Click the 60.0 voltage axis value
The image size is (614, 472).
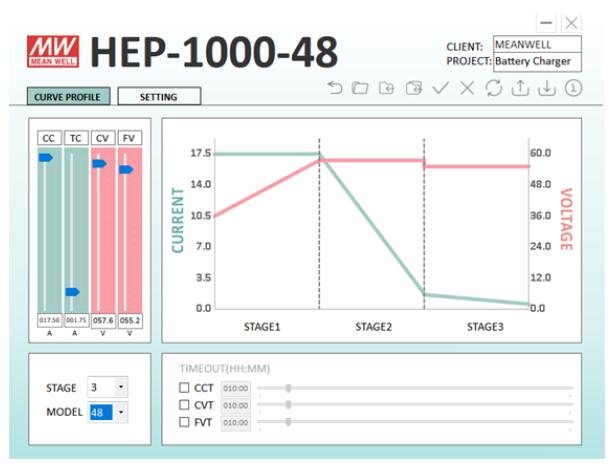coord(540,153)
